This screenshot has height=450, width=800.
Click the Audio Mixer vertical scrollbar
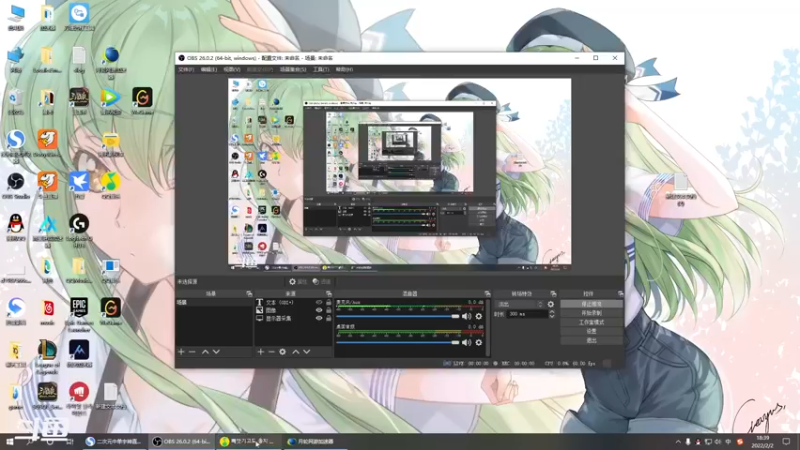pyautogui.click(x=488, y=327)
